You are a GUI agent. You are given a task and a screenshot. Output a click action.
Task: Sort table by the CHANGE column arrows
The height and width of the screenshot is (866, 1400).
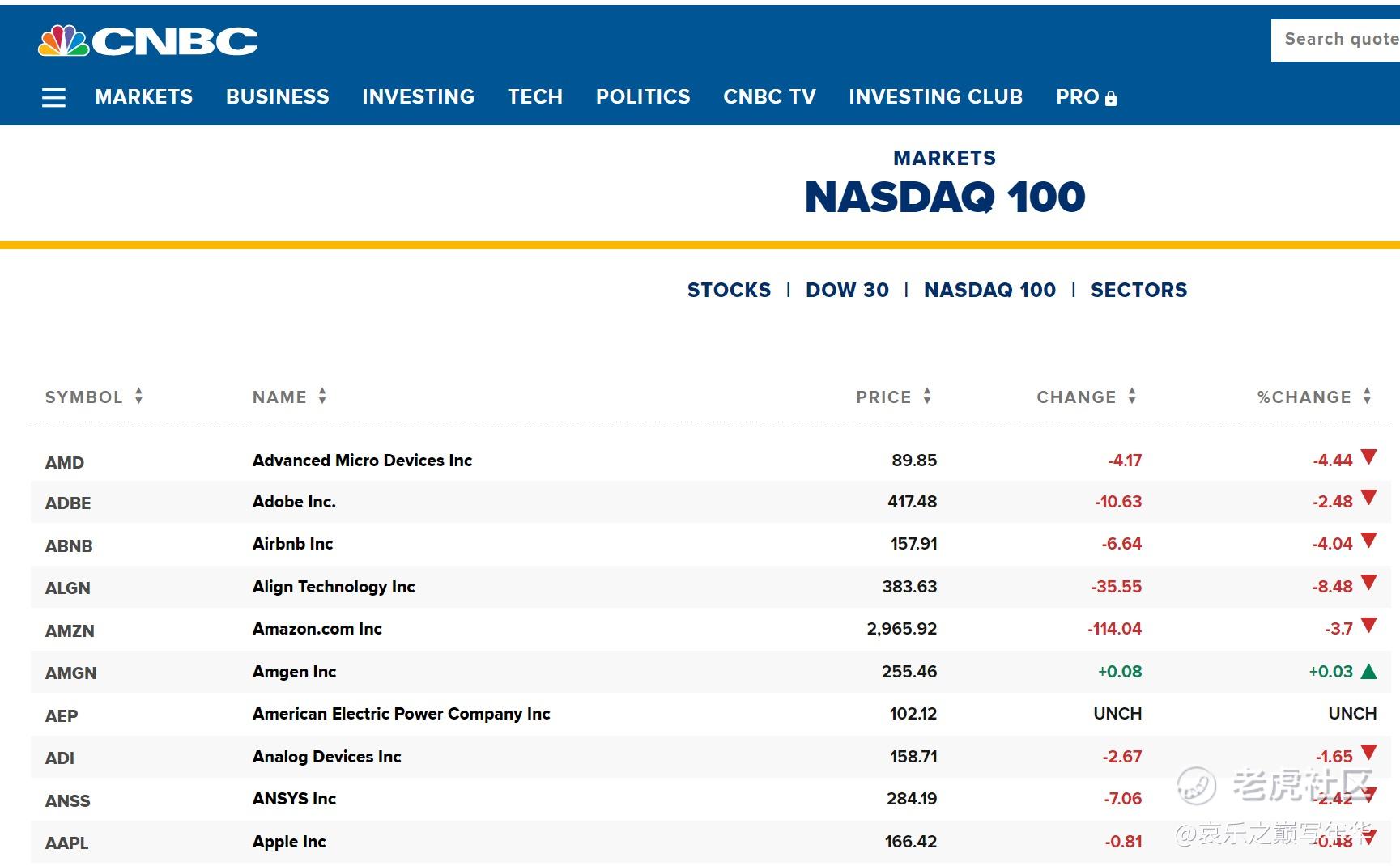(1132, 396)
